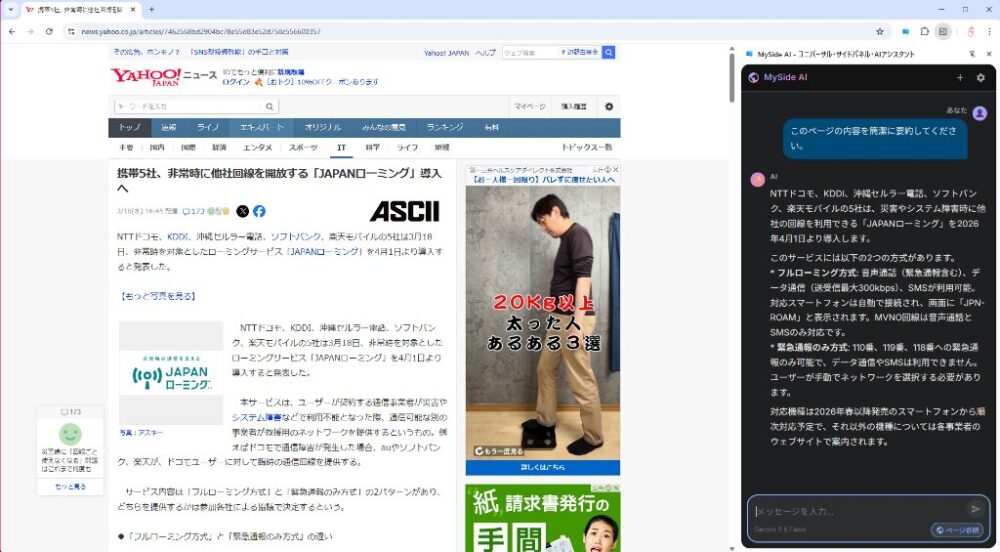This screenshot has height=552, width=1000.
Task: Click the Yahoo News settings gear icon
Action: tap(608, 106)
